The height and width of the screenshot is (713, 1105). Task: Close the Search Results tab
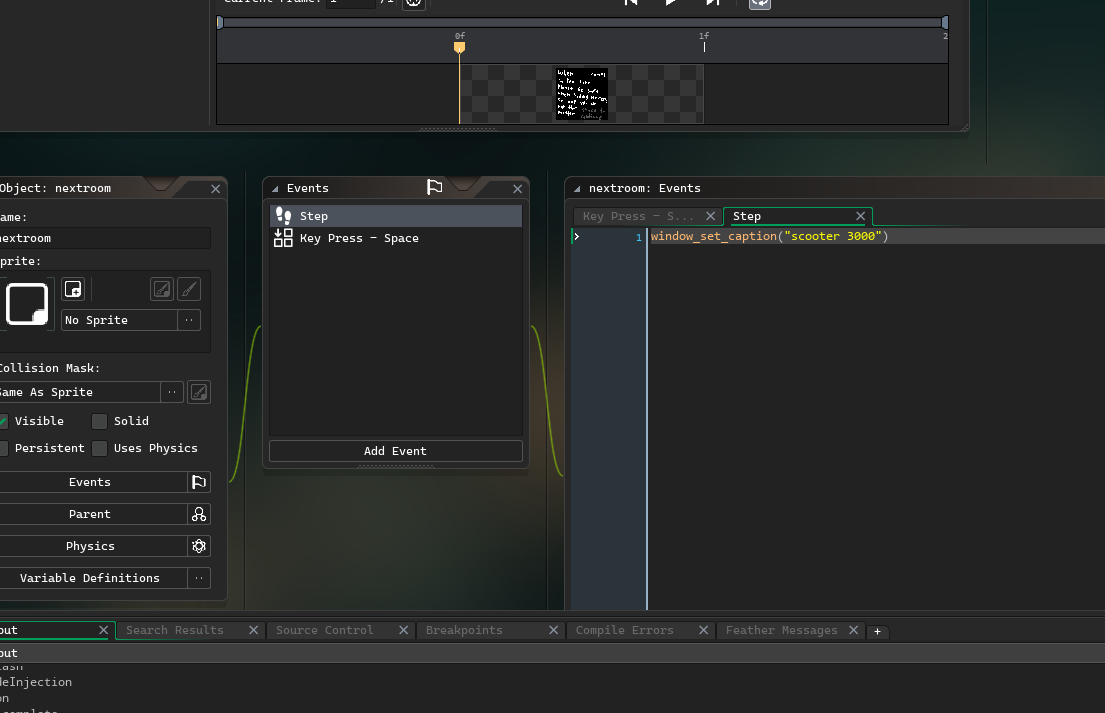[x=254, y=630]
